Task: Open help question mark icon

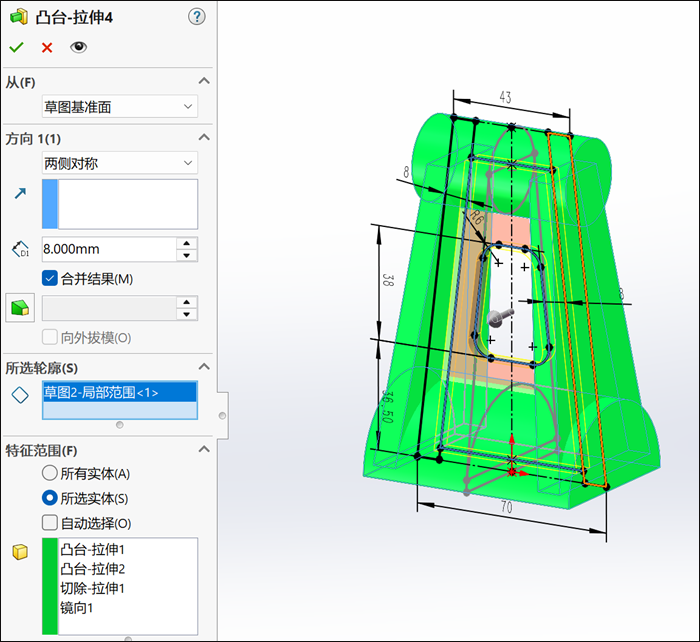Action: point(196,16)
